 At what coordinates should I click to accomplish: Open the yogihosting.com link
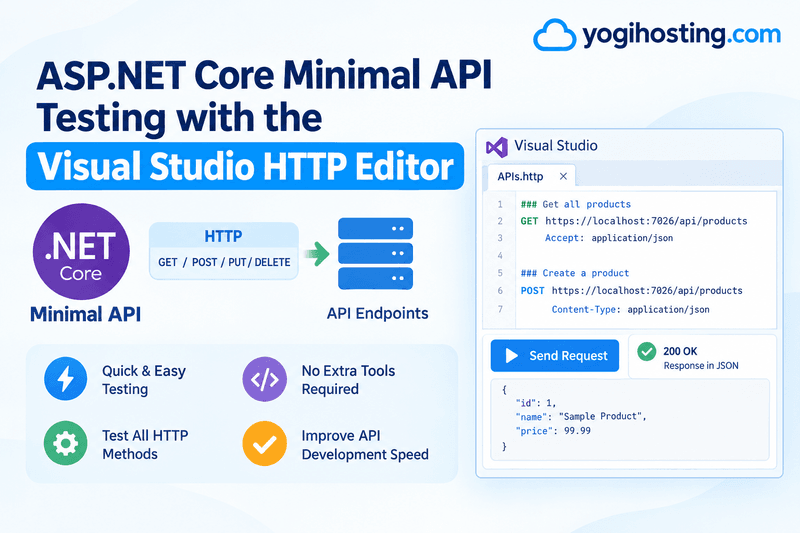[682, 35]
